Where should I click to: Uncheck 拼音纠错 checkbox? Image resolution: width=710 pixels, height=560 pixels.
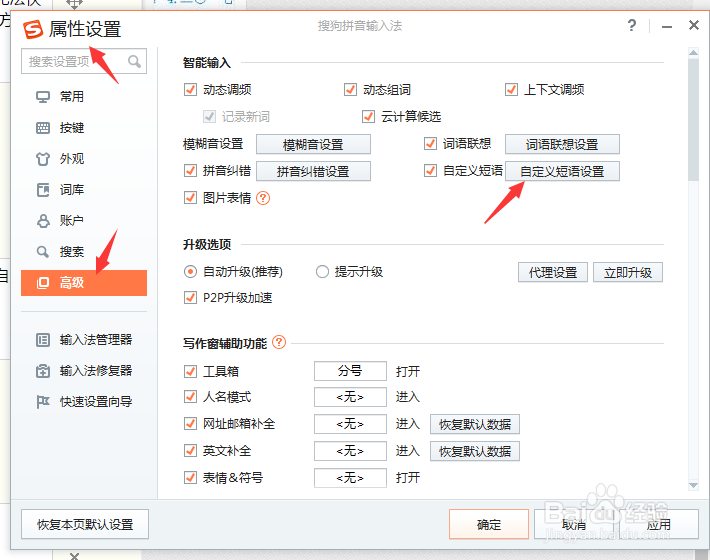click(x=190, y=171)
